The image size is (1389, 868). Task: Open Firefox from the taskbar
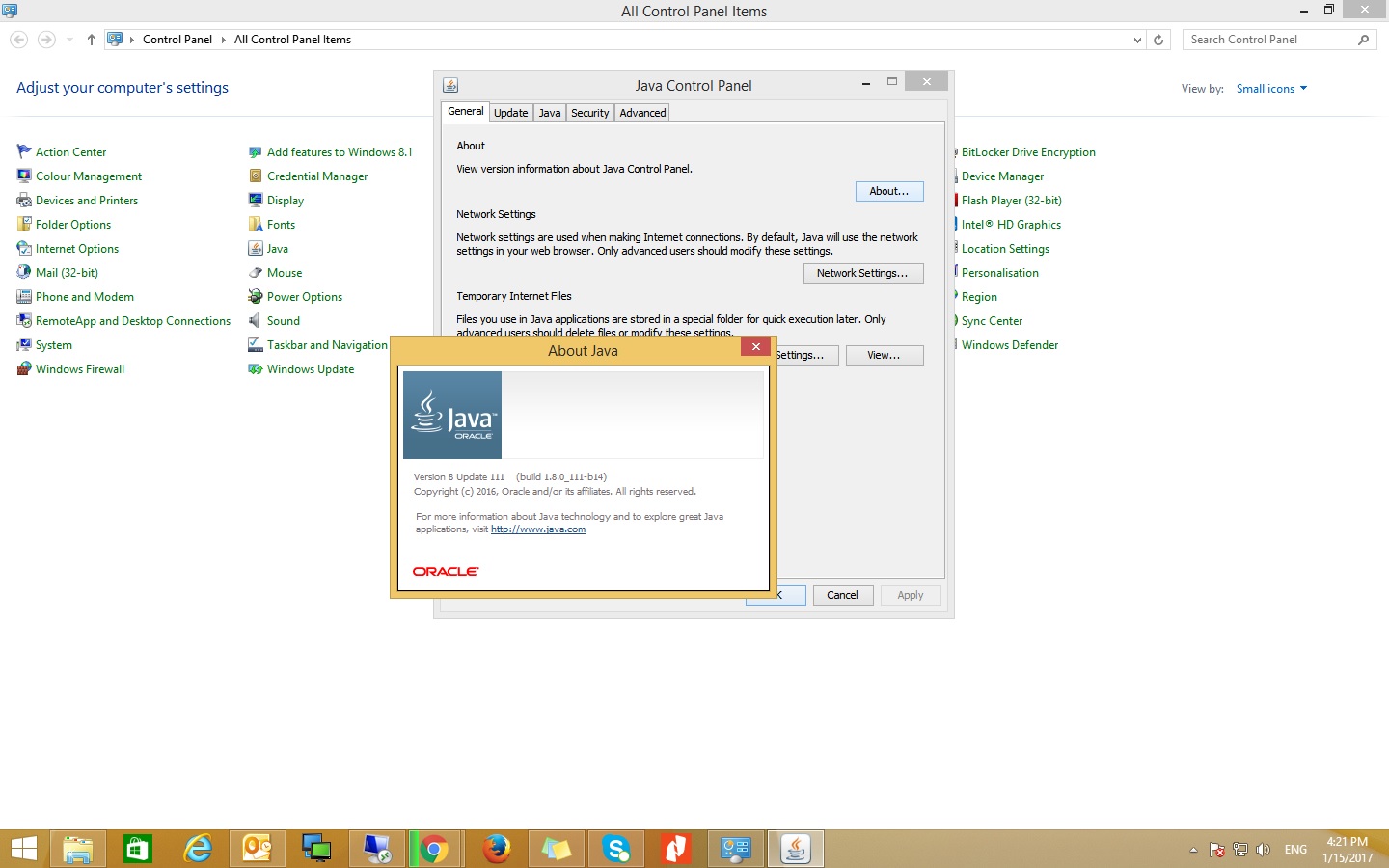(496, 849)
